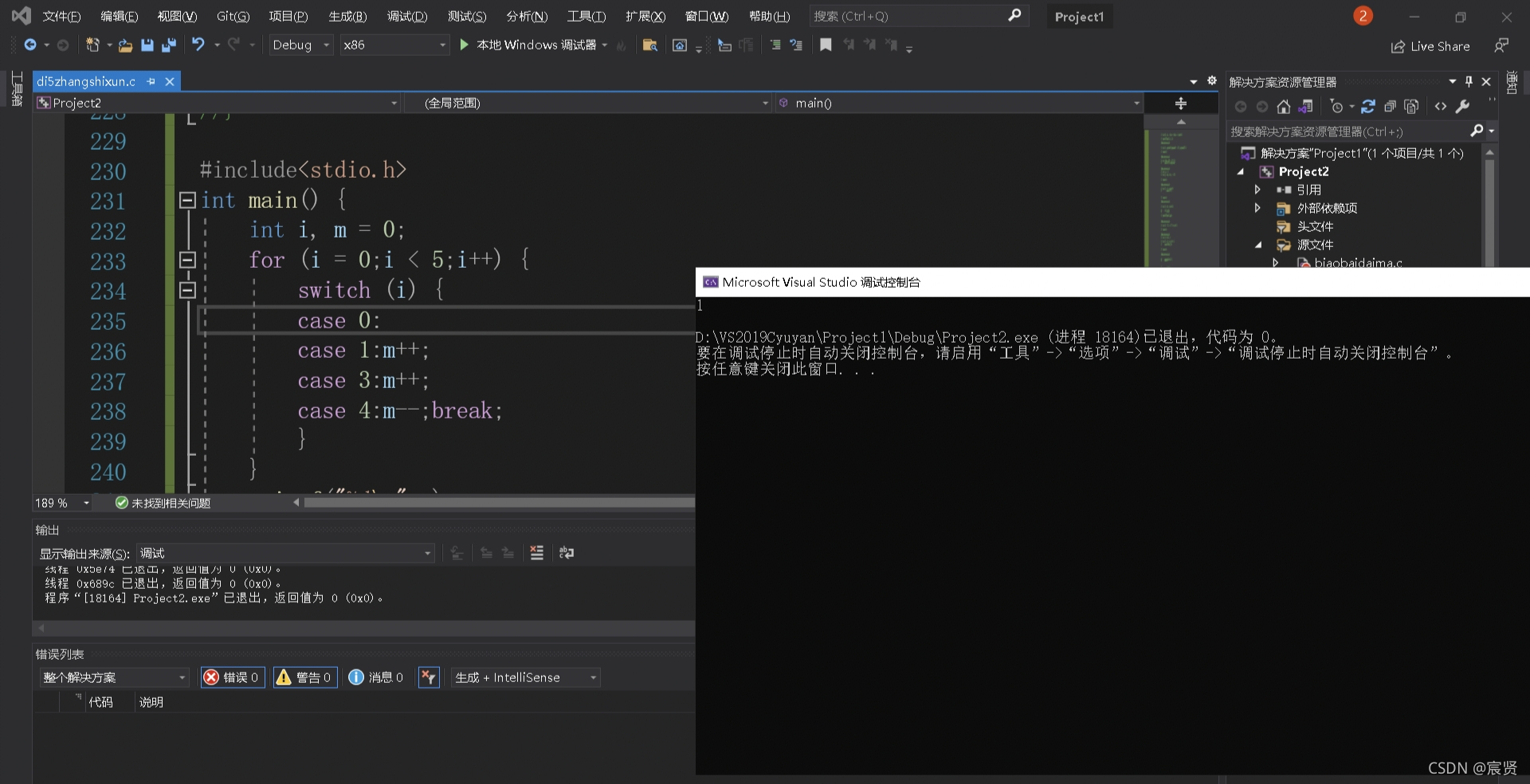1530x784 pixels.
Task: Switch Solution Explorer views icon
Action: coord(1305,107)
